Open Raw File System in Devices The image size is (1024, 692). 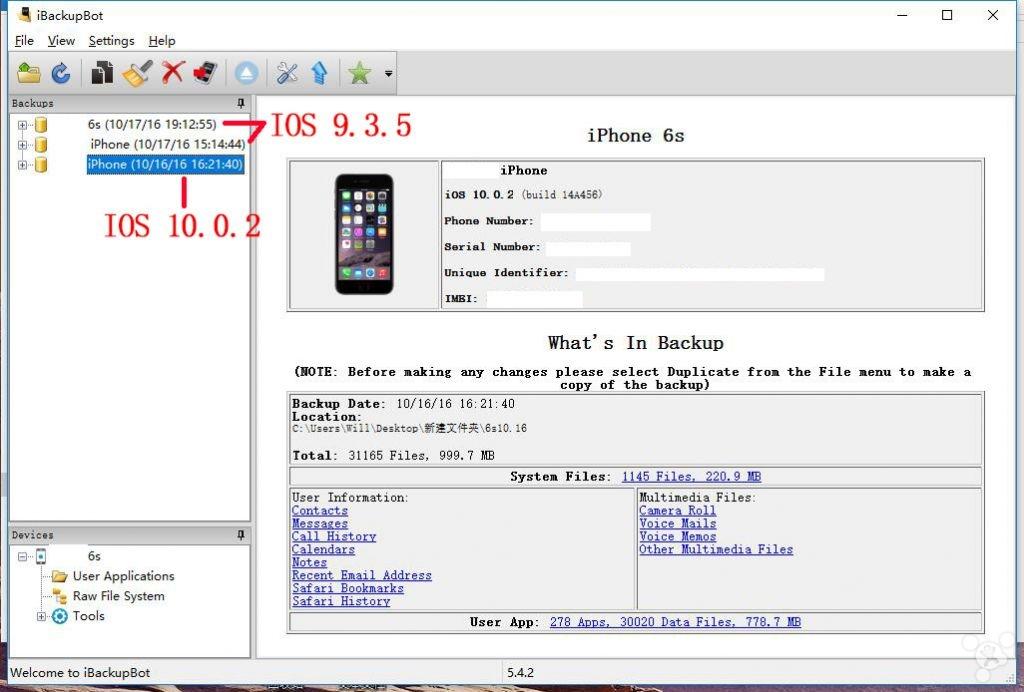click(x=118, y=596)
